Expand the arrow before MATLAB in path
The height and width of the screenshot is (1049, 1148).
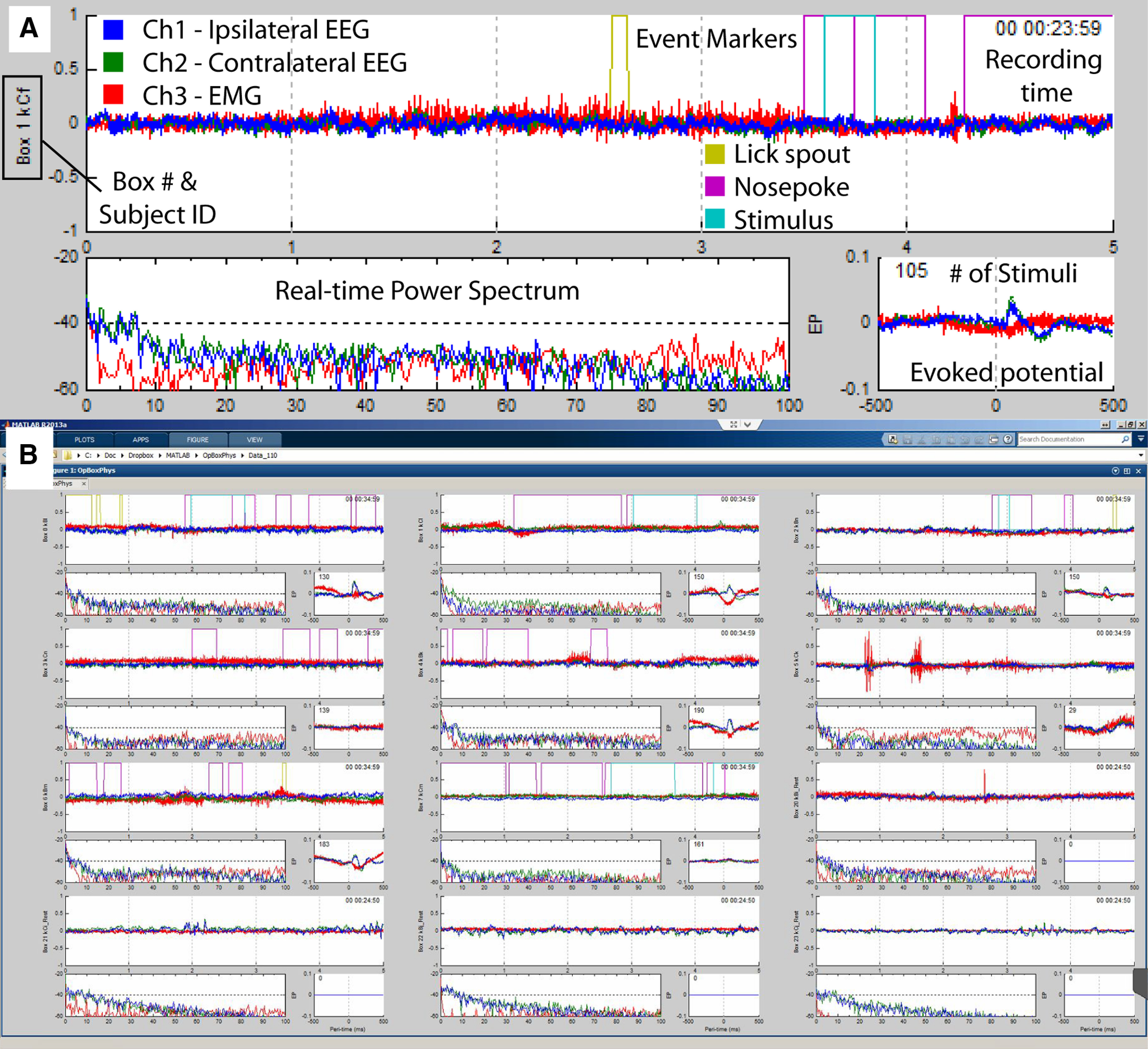pyautogui.click(x=160, y=455)
